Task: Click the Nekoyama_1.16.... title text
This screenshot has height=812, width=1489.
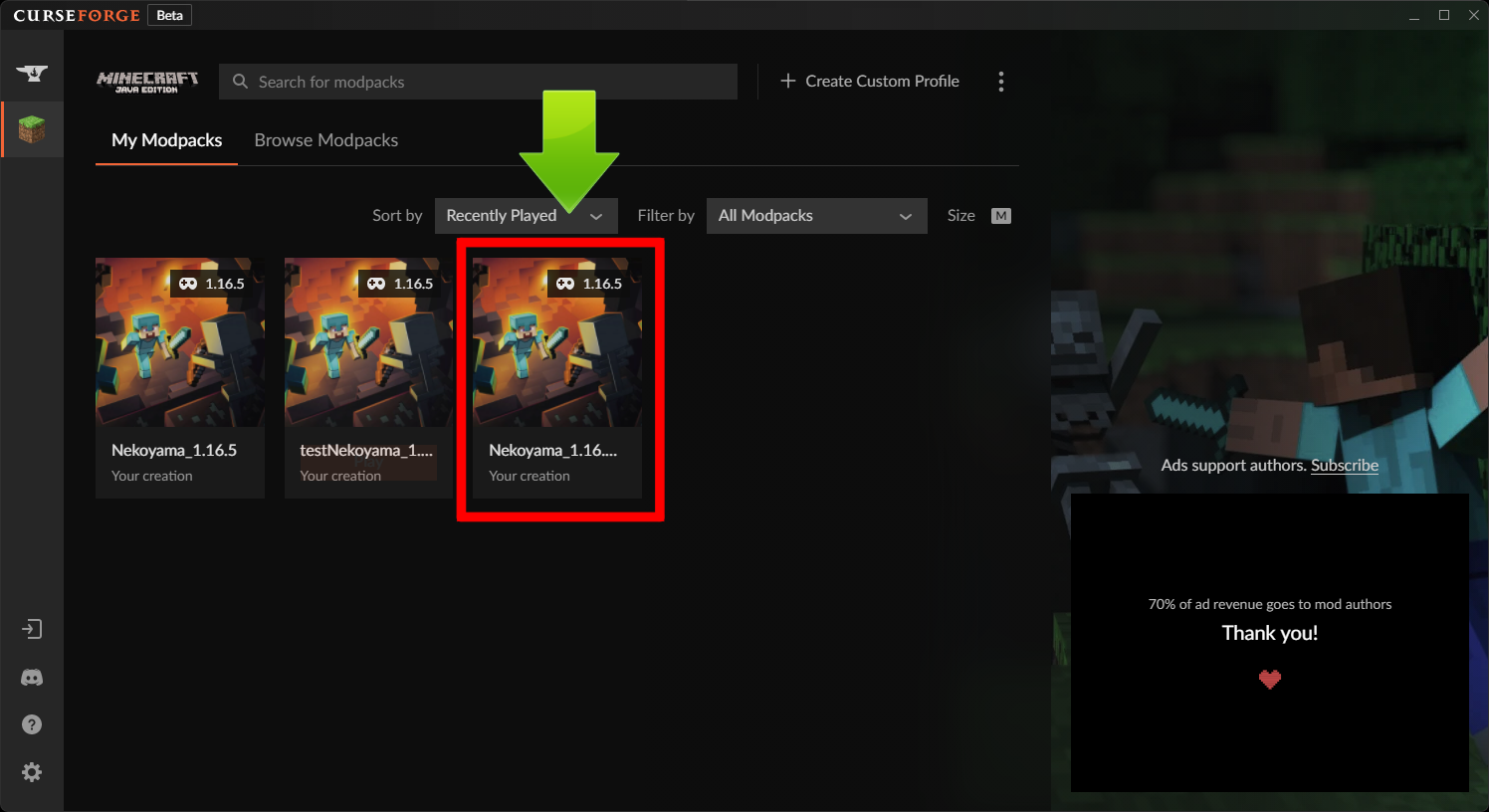Action: 553,450
